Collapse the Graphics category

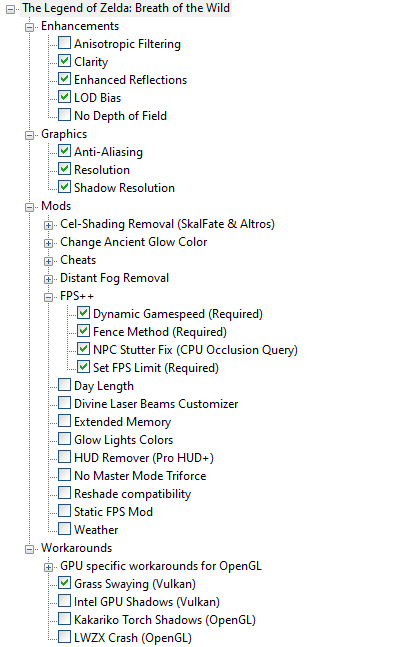coord(29,135)
